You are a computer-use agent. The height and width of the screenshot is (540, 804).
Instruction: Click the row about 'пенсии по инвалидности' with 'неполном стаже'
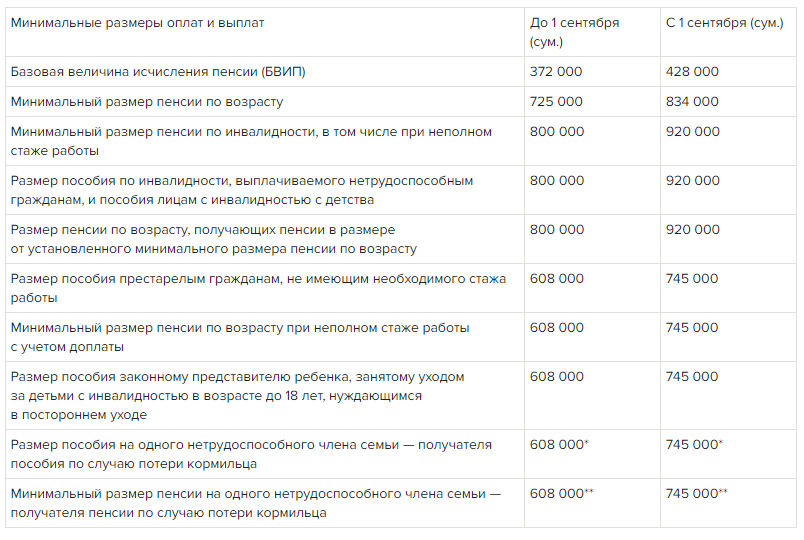[x=401, y=141]
